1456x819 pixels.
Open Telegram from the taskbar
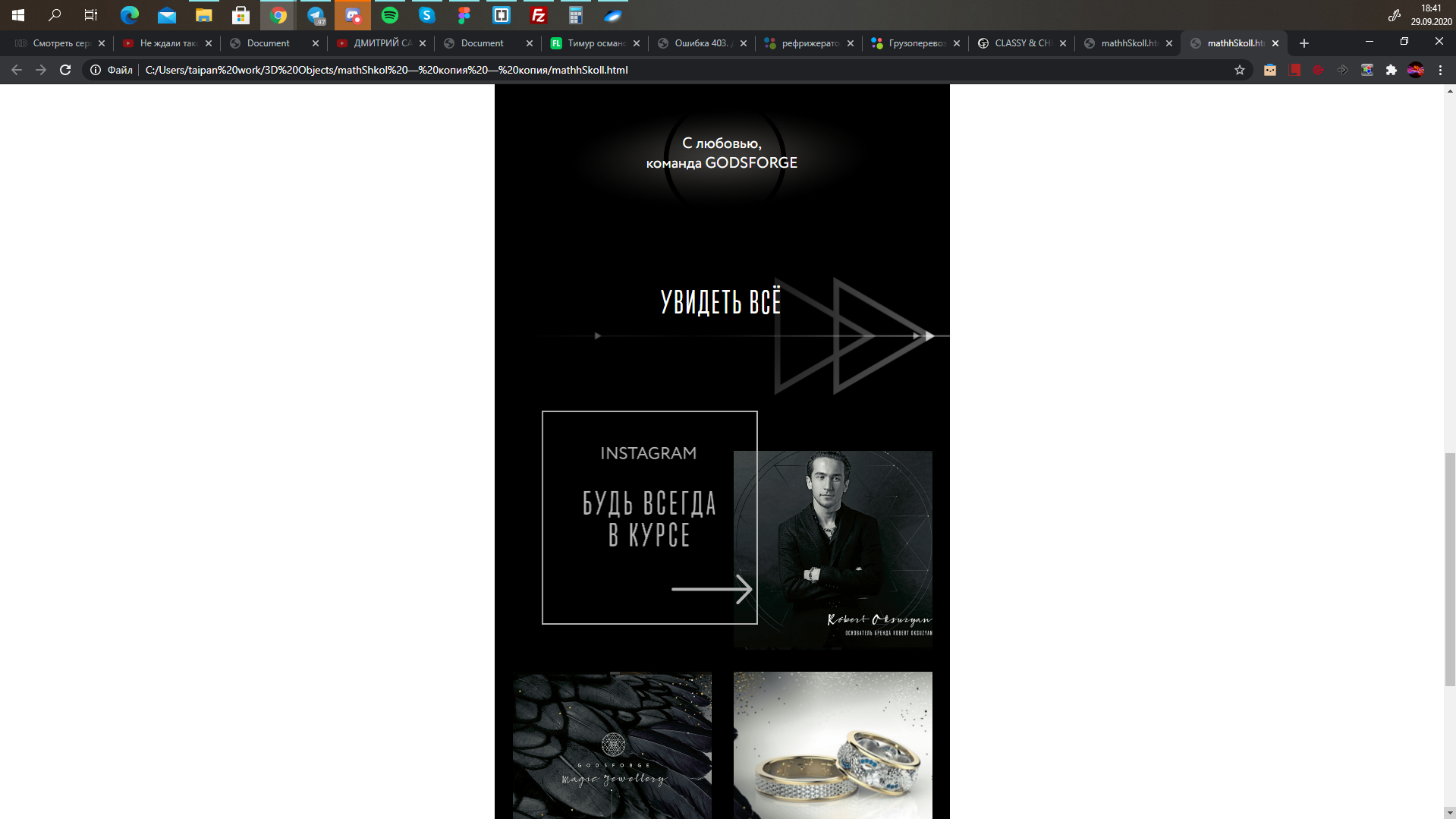pos(316,15)
